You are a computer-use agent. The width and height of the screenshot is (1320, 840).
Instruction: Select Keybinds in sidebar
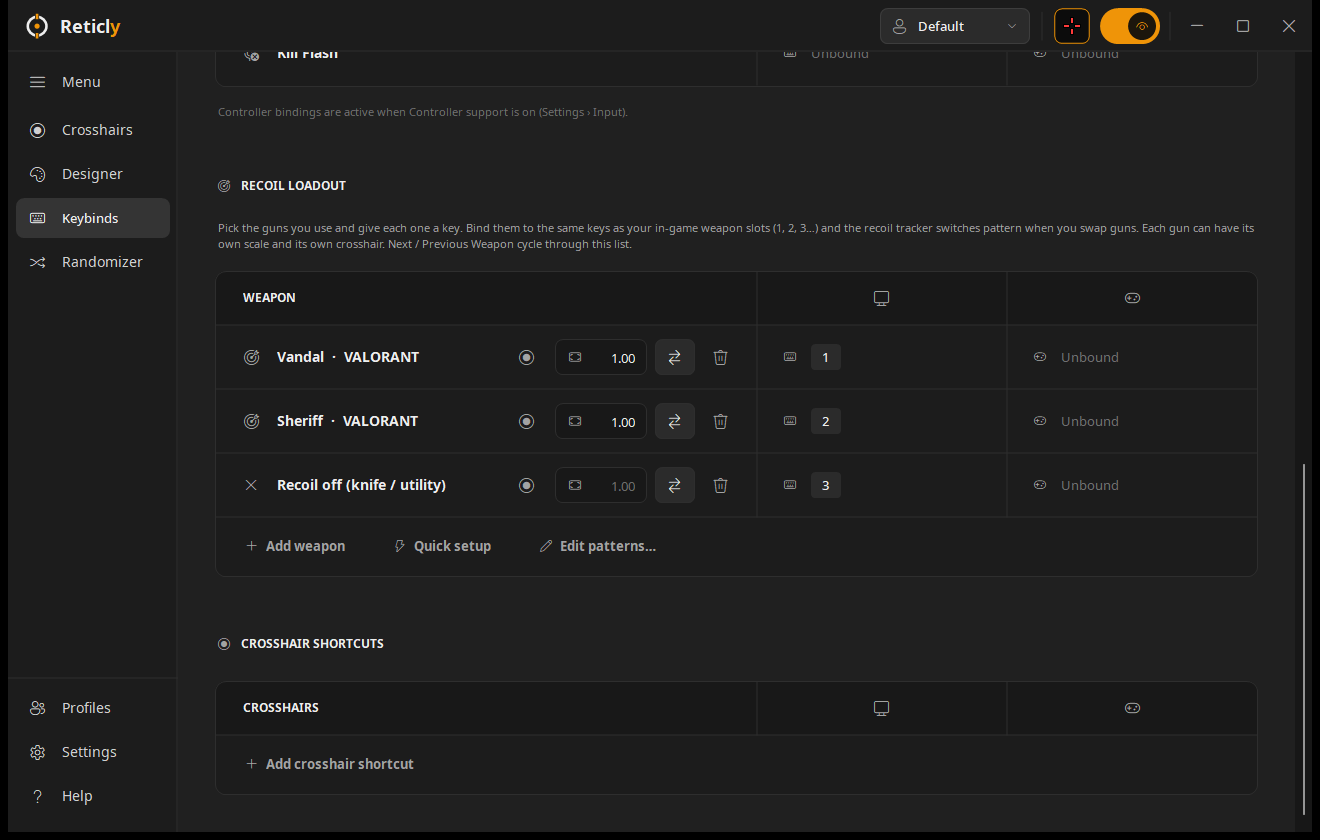point(93,218)
